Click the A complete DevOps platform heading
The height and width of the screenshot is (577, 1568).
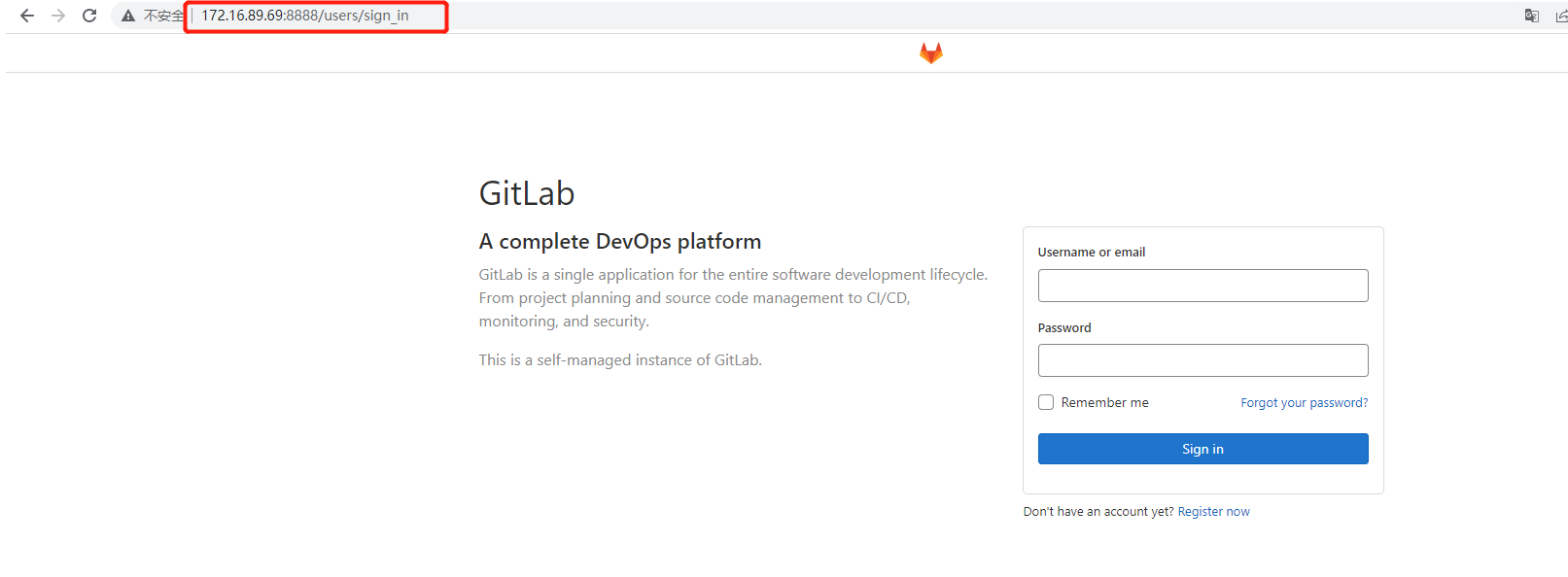(619, 241)
